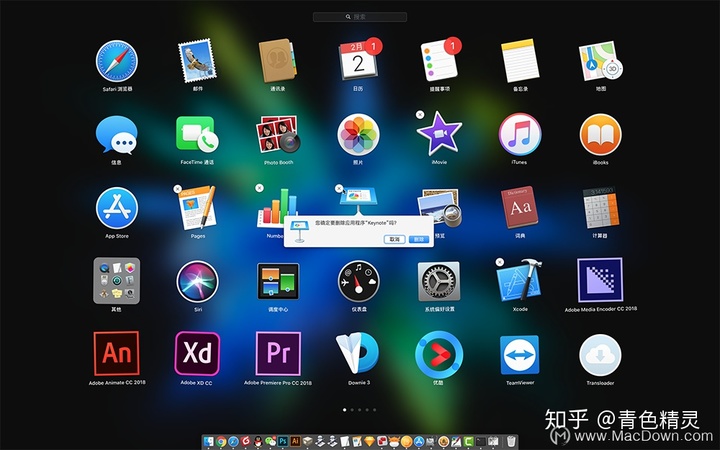Screen dimensions: 720x450
Task: Open Safari in Launchpad
Action: click(x=117, y=61)
